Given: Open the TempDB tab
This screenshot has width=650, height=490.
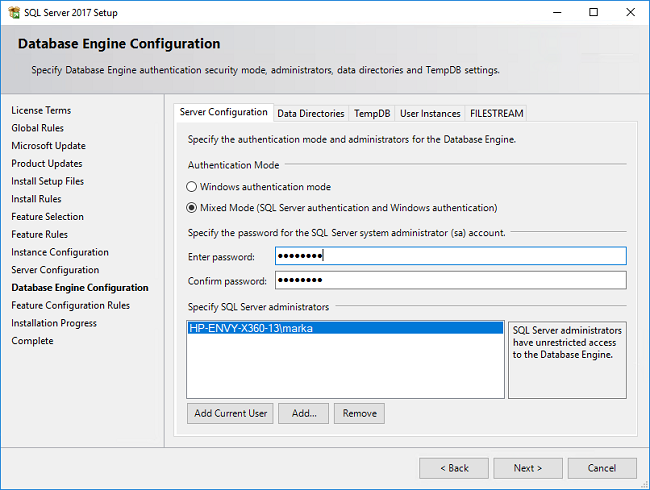Looking at the screenshot, I should coord(372,114).
